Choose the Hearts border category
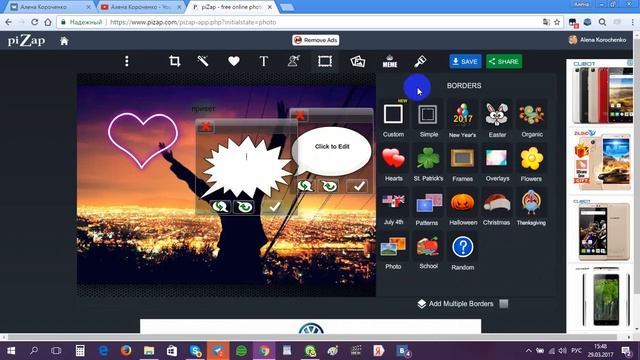Screen dimensions: 640x360 pos(393,163)
